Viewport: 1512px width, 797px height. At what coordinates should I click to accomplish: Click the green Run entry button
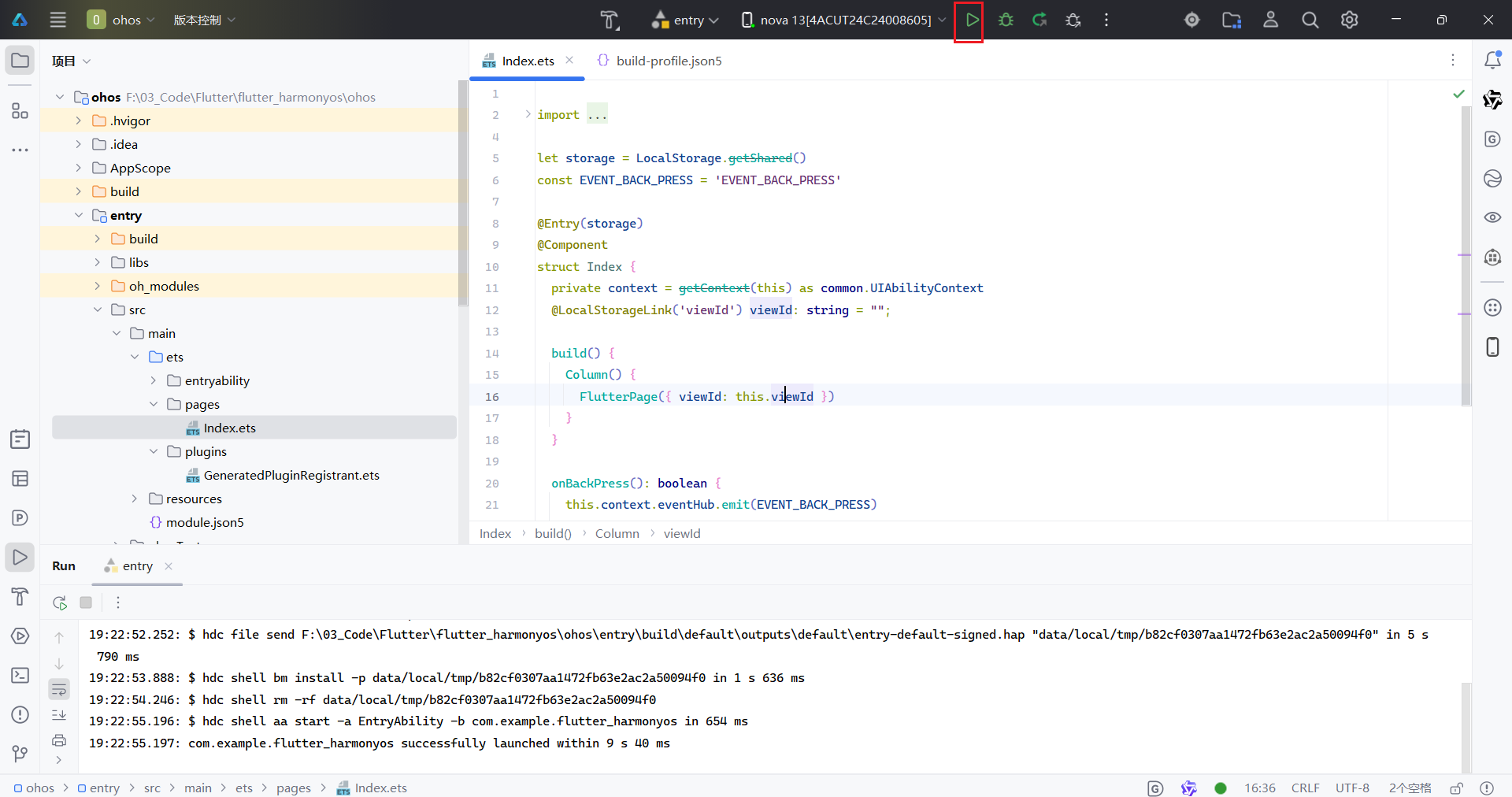[x=972, y=20]
